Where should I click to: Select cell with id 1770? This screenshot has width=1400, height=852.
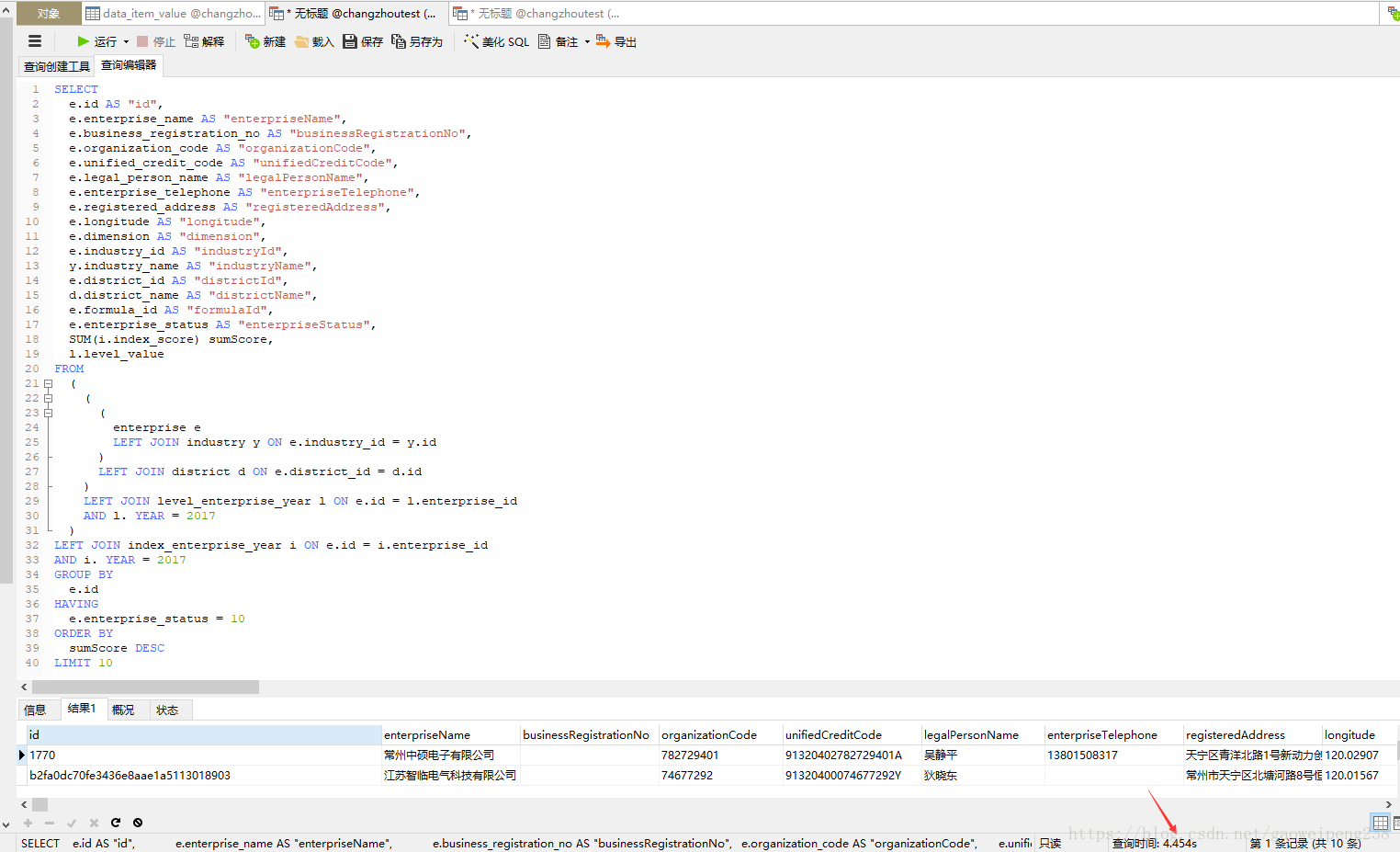click(204, 755)
